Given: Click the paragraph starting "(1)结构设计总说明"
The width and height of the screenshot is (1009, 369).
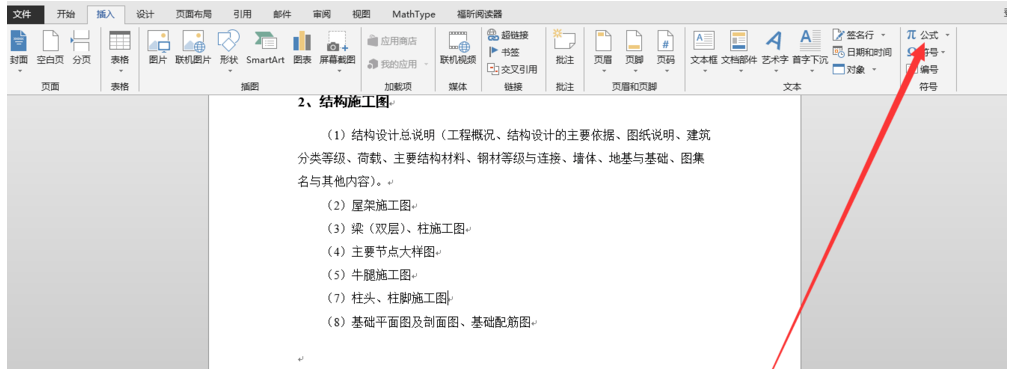Looking at the screenshot, I should point(504,158).
